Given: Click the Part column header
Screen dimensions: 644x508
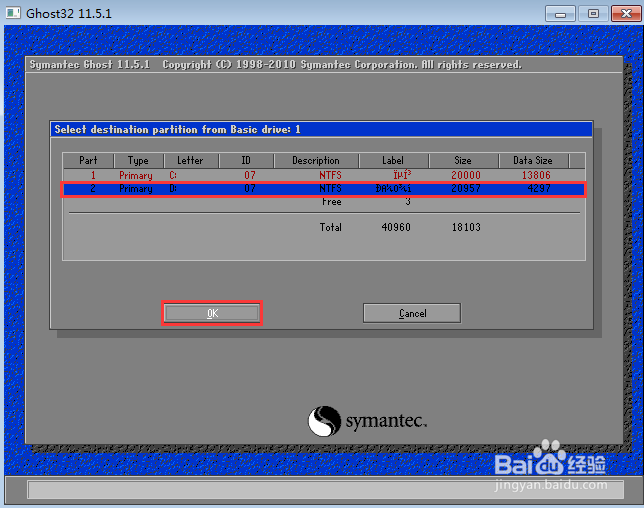Looking at the screenshot, I should pyautogui.click(x=88, y=161).
